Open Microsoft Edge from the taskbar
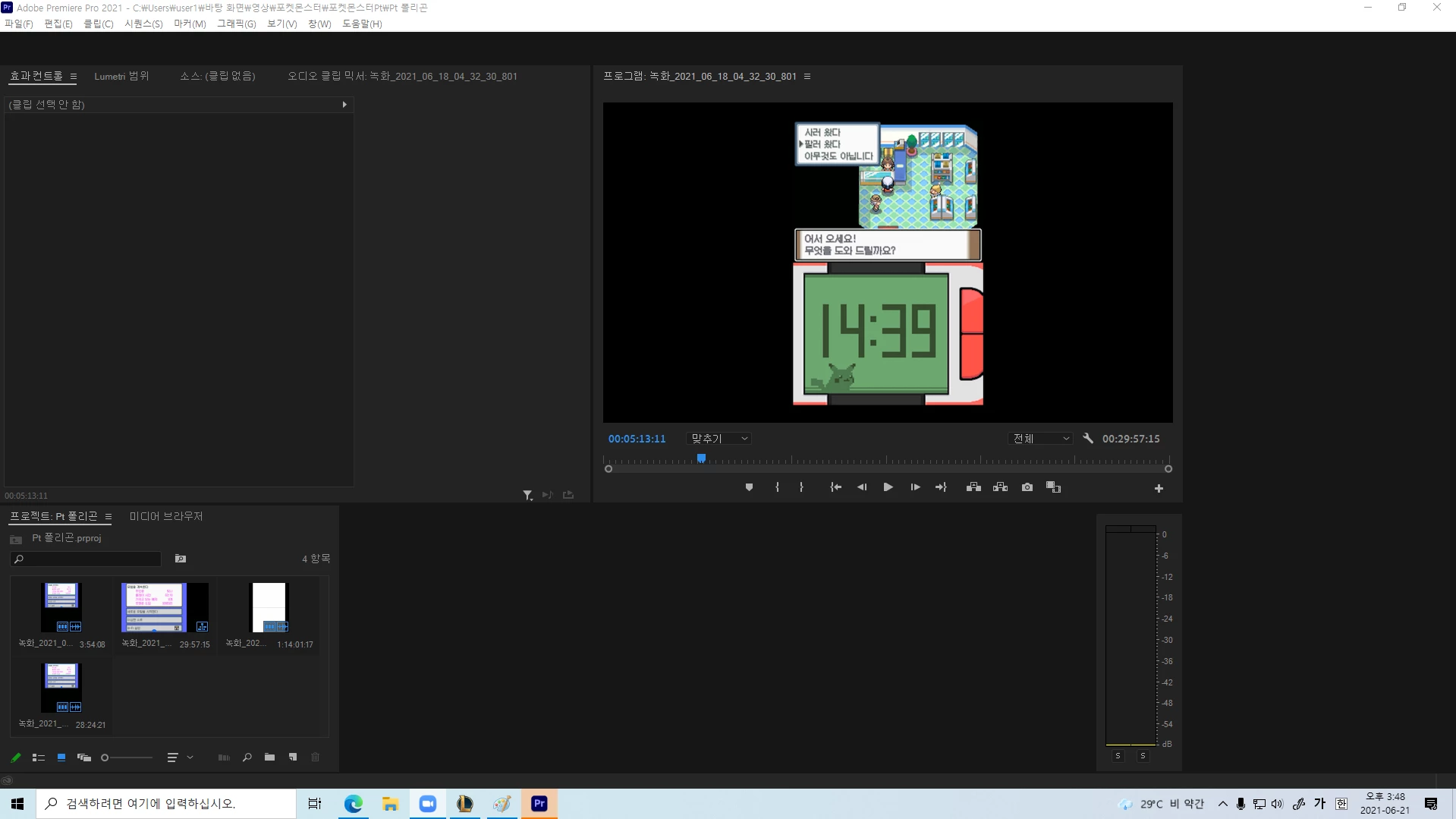This screenshot has height=819, width=1456. click(x=353, y=804)
